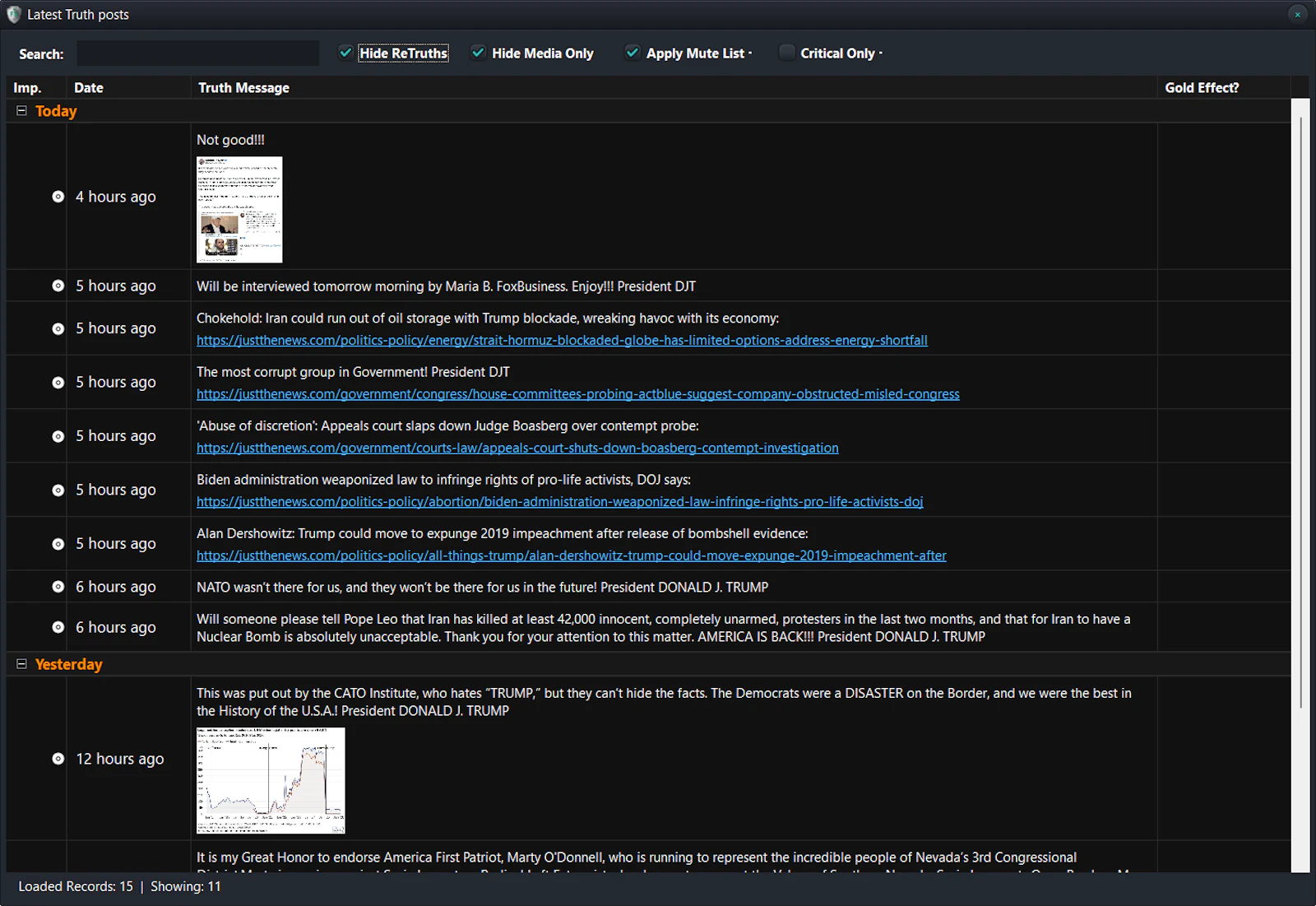The width and height of the screenshot is (1316, 906).
Task: Click the "Date" column header
Action: click(88, 87)
